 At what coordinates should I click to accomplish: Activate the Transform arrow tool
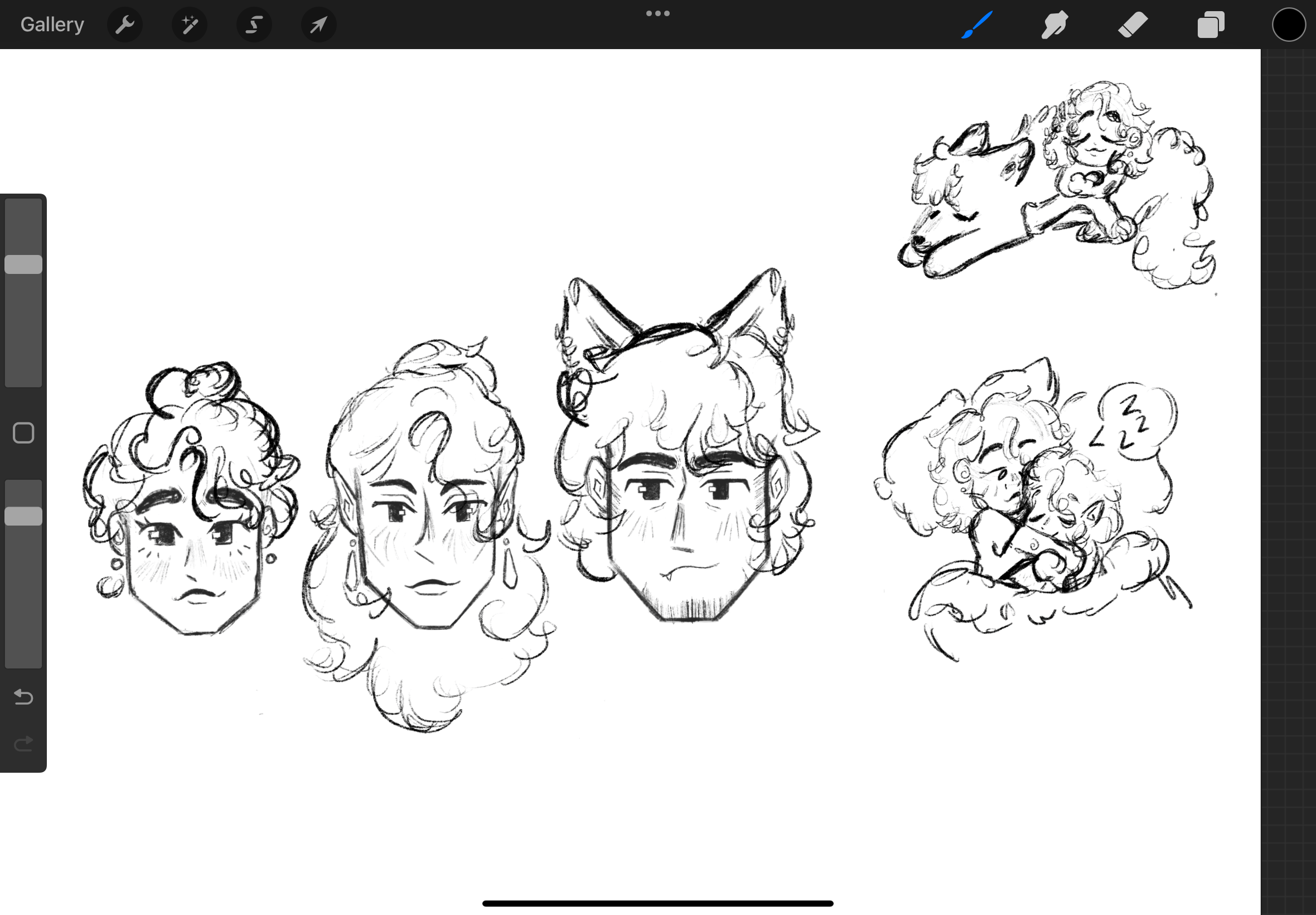coord(319,25)
